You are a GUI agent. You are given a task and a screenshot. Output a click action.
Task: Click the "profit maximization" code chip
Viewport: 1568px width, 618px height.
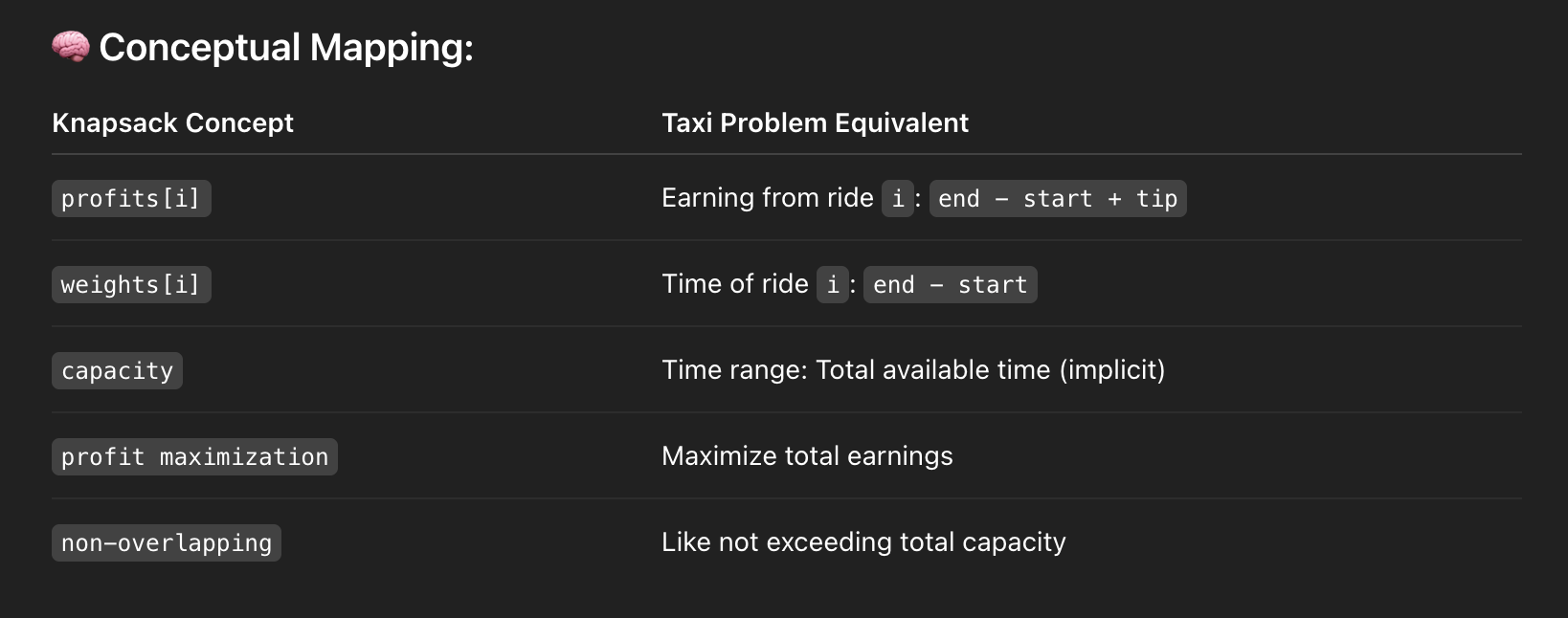click(194, 456)
